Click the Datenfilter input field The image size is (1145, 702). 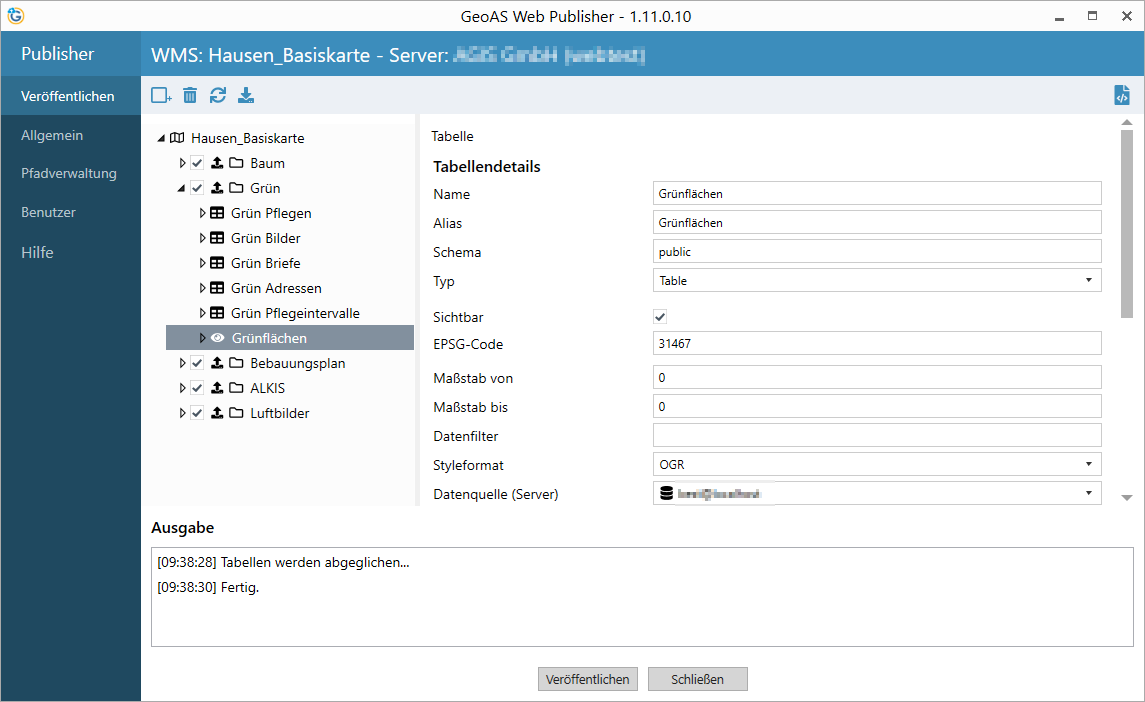tap(877, 435)
